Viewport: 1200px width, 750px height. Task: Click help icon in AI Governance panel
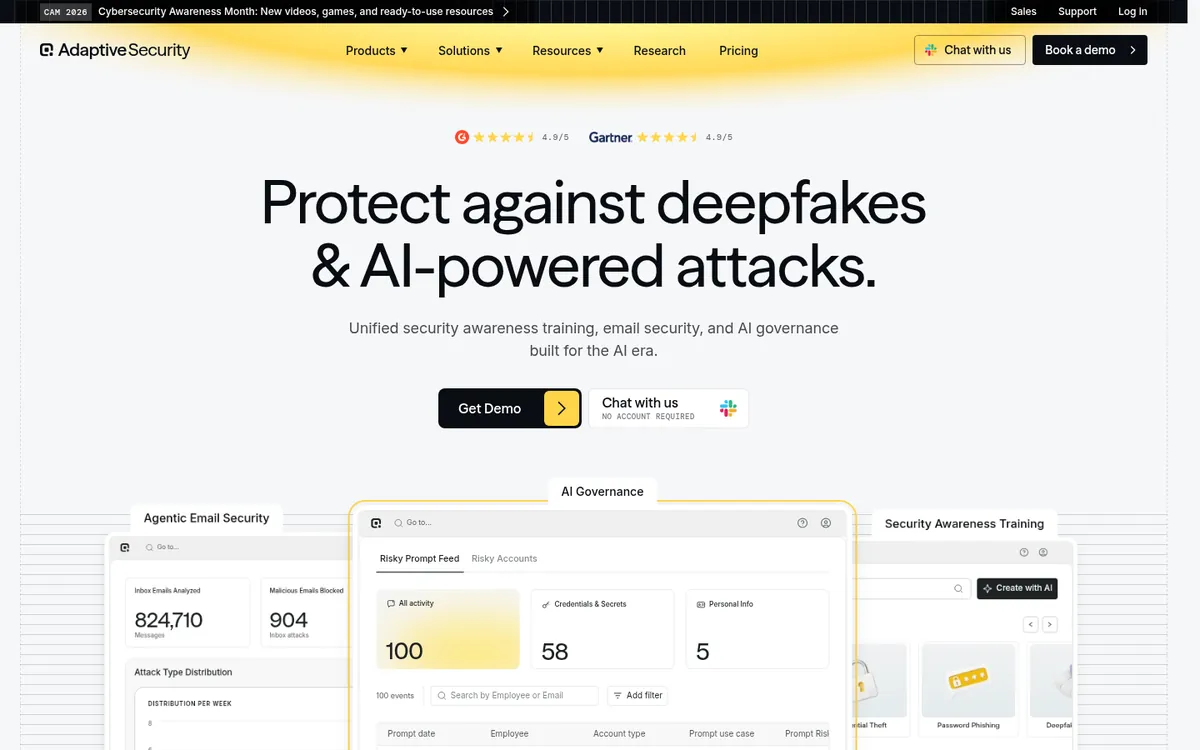pos(802,523)
